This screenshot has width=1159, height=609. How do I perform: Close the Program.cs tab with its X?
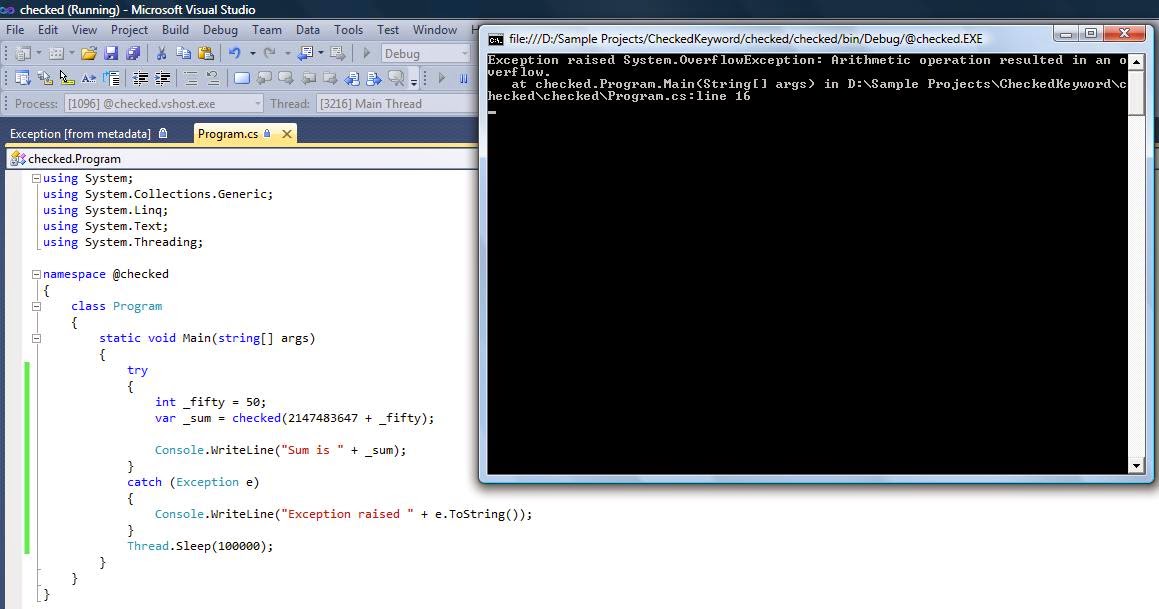click(287, 134)
